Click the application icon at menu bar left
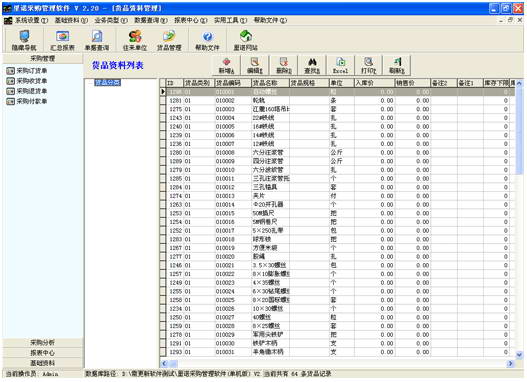 (8, 20)
